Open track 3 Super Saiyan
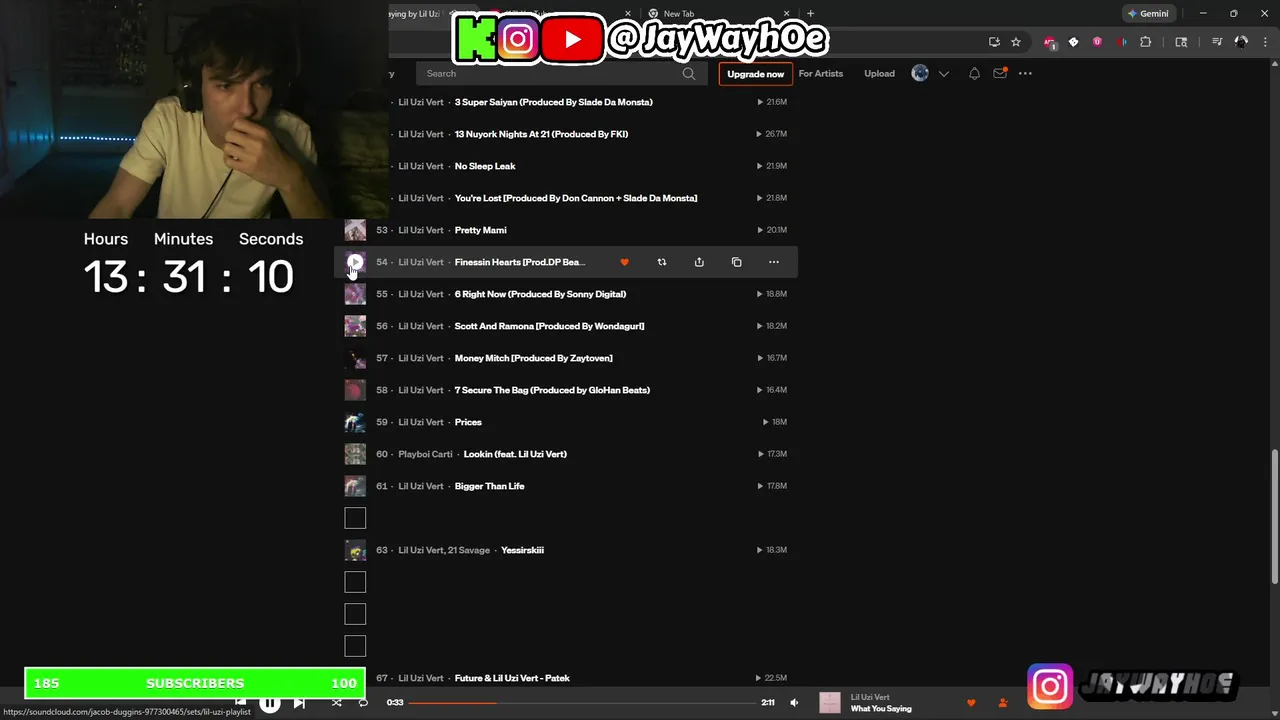 pos(553,102)
